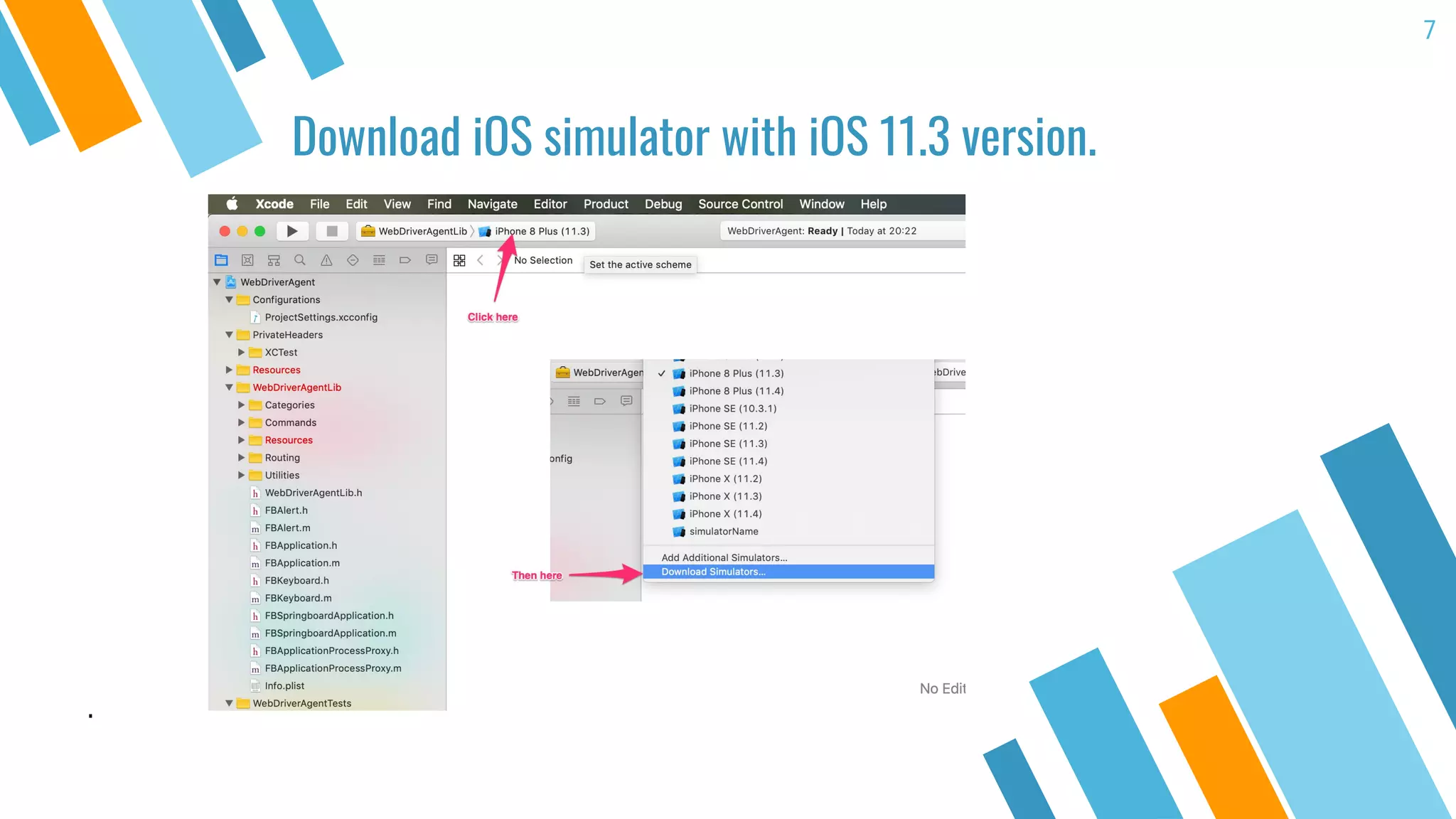1456x819 pixels.
Task: Expand the red Resources folder under WebDriverAgent
Action: point(229,370)
